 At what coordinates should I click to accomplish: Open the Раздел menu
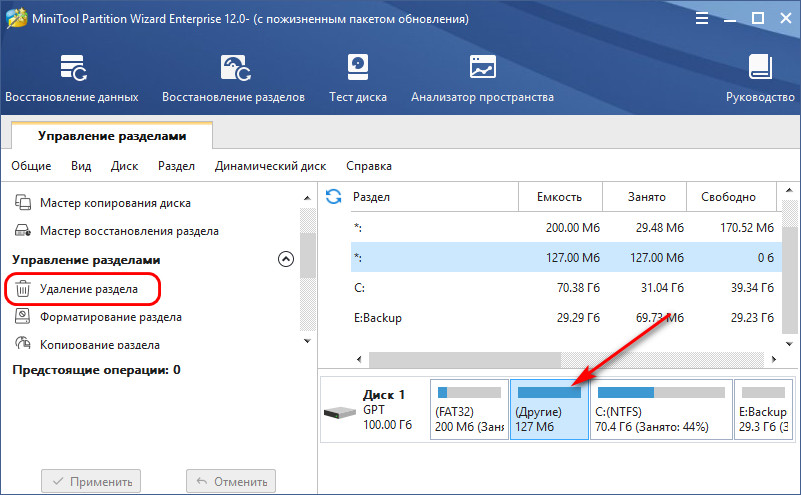click(x=176, y=166)
